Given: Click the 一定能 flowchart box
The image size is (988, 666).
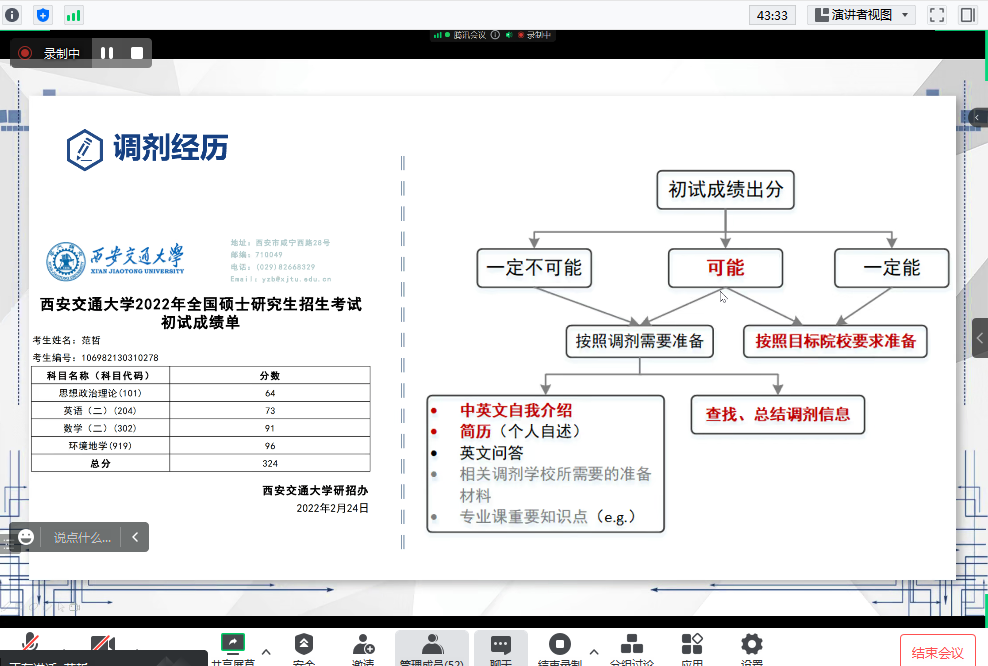Looking at the screenshot, I should (x=892, y=268).
